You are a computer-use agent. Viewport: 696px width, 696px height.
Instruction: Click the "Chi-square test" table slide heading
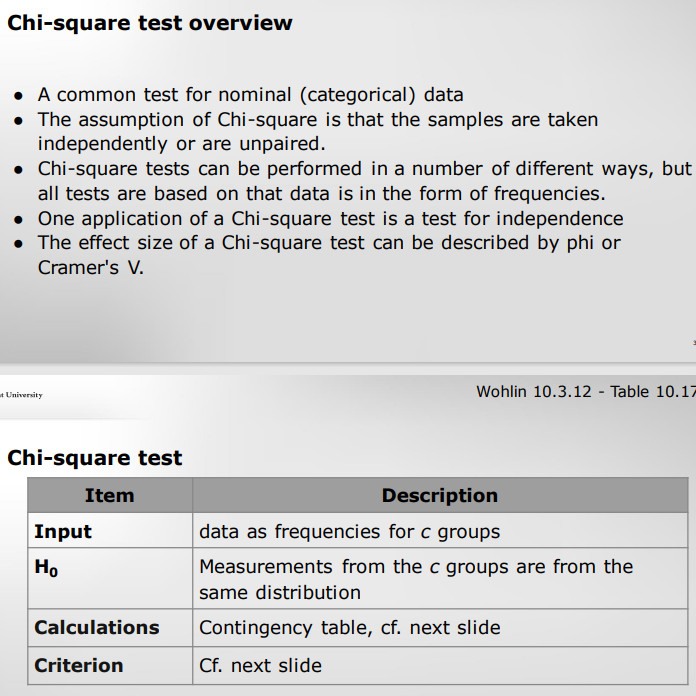95,458
